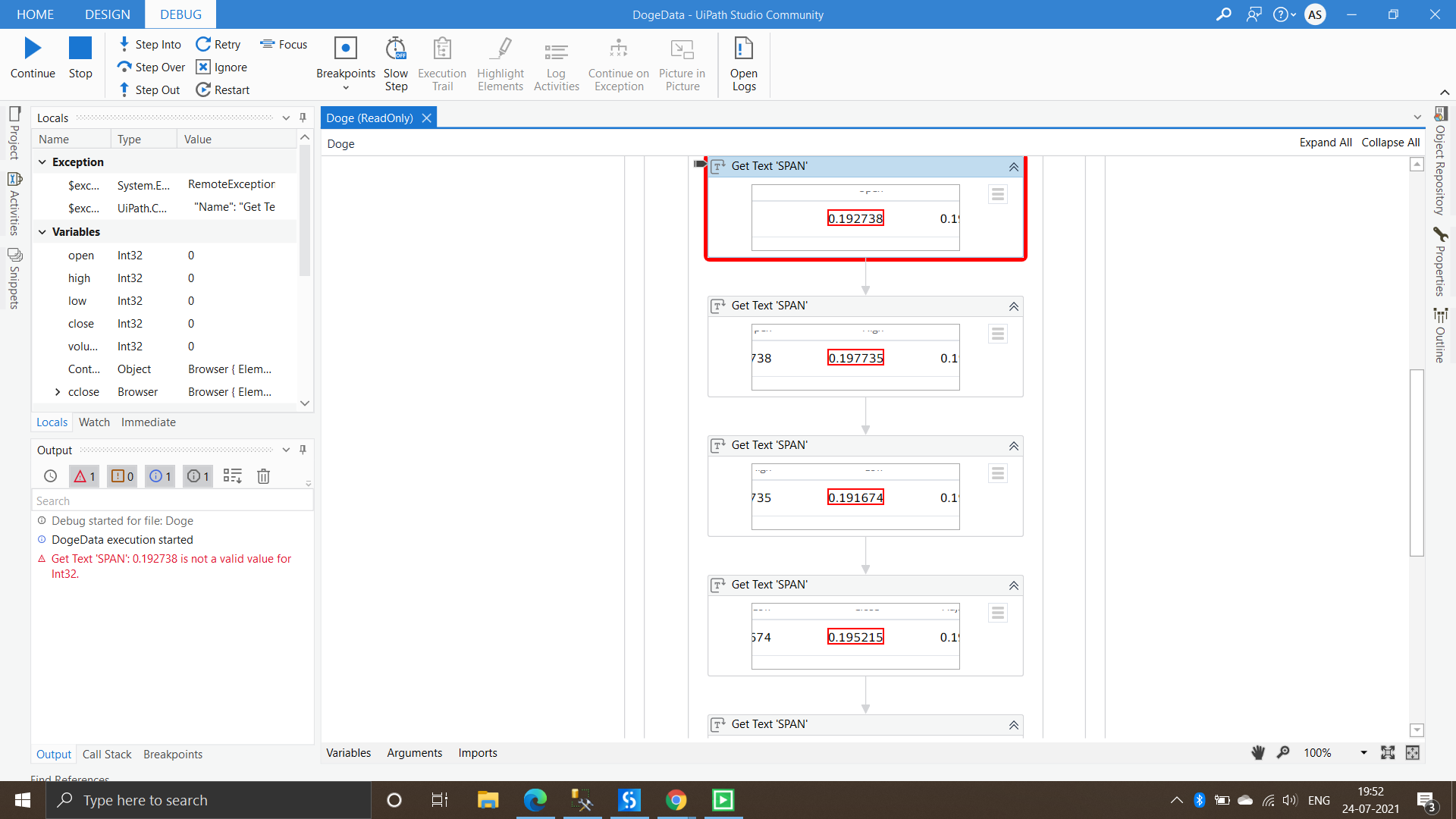The height and width of the screenshot is (819, 1456).
Task: Open Logs from debug ribbon
Action: tap(743, 49)
